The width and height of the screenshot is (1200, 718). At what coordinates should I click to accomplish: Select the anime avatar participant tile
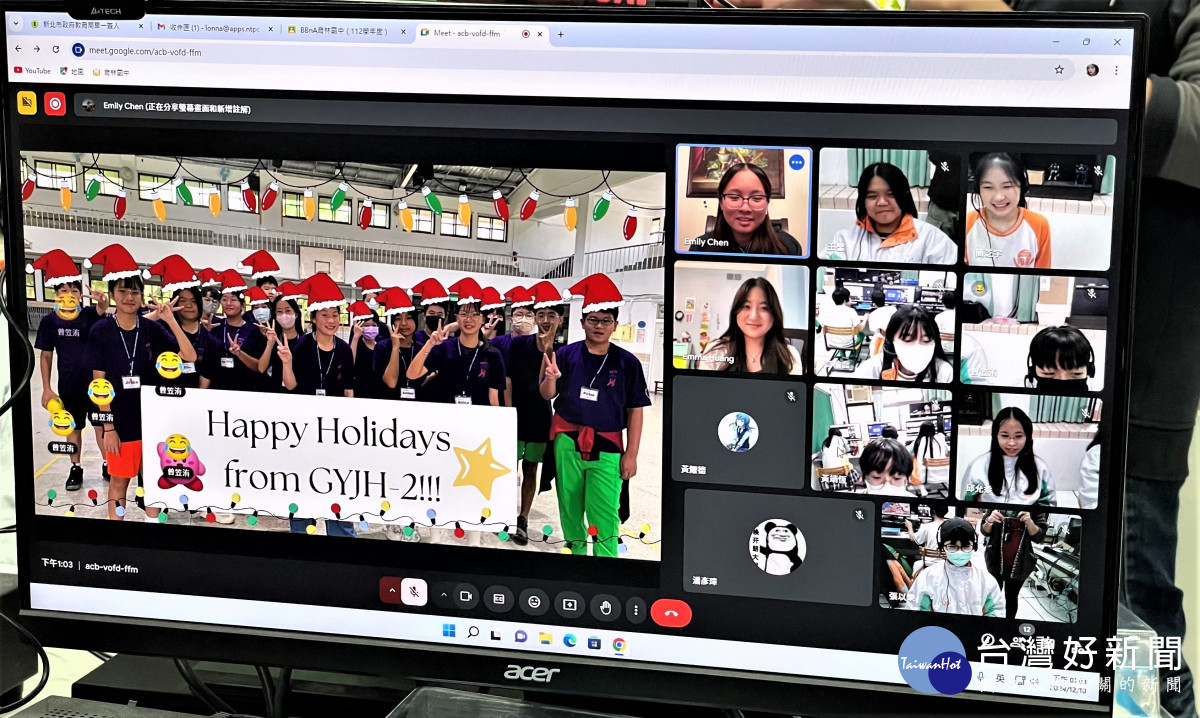[x=738, y=432]
